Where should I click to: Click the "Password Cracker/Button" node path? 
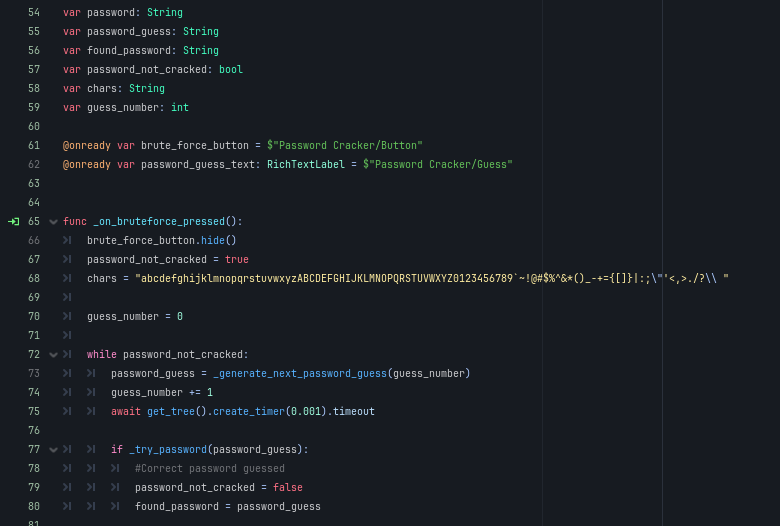[345, 145]
